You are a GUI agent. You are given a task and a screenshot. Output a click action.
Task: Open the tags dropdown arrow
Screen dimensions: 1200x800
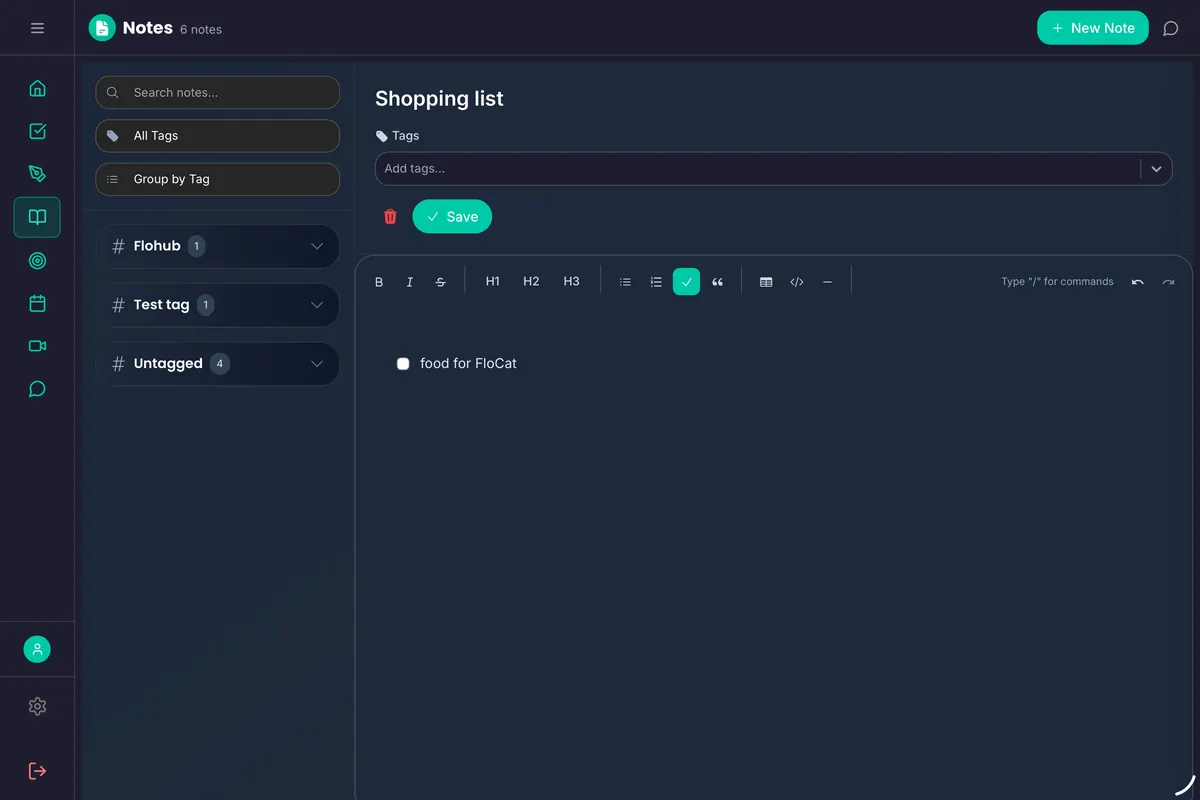(x=1156, y=169)
